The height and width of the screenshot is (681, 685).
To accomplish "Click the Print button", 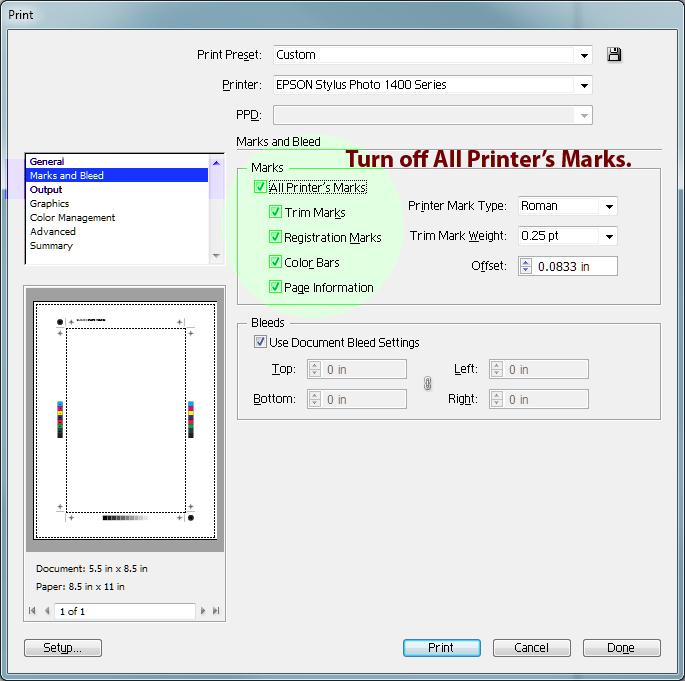I will [442, 648].
